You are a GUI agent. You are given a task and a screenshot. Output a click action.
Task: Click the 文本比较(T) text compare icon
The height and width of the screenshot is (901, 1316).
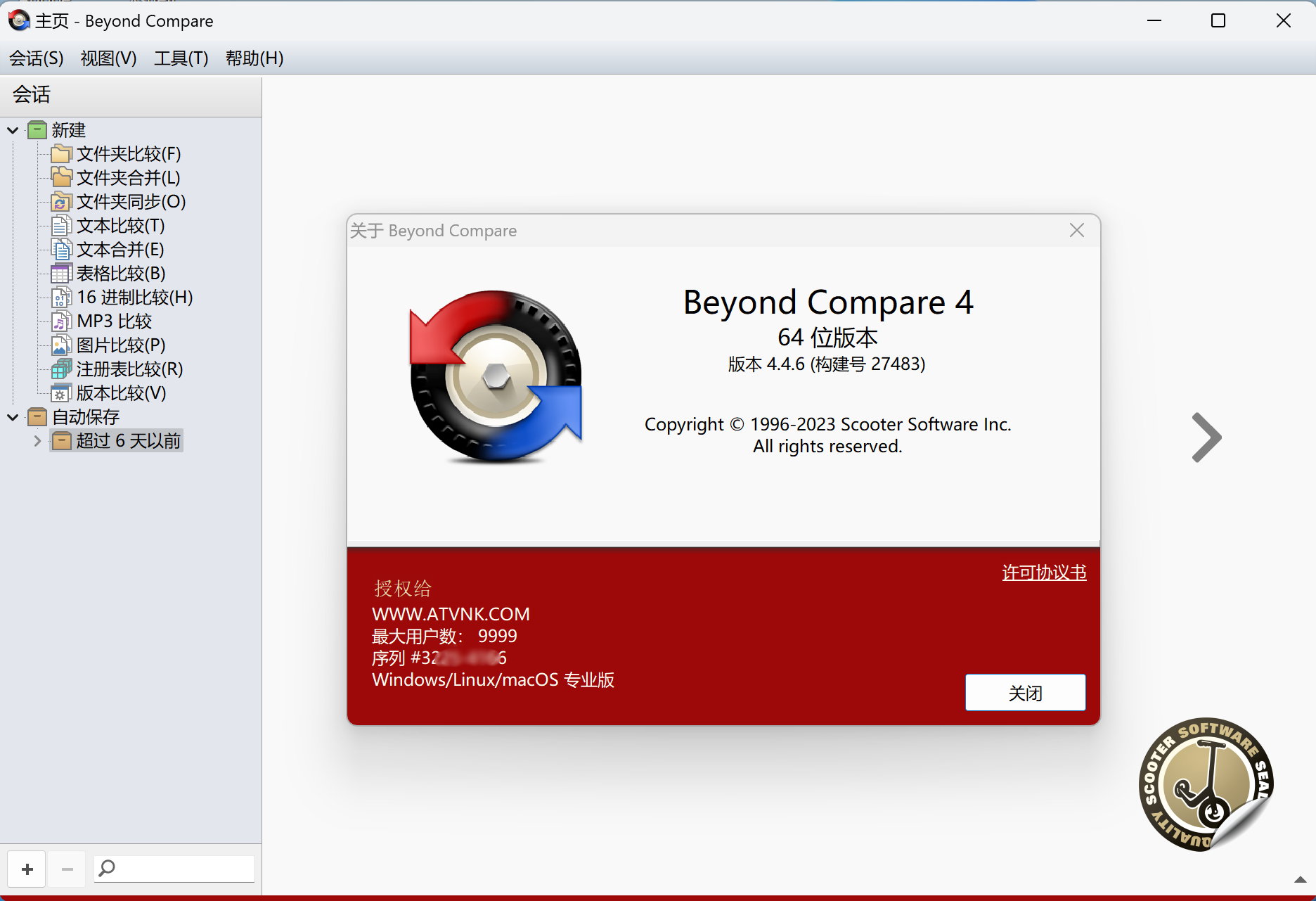(x=61, y=226)
